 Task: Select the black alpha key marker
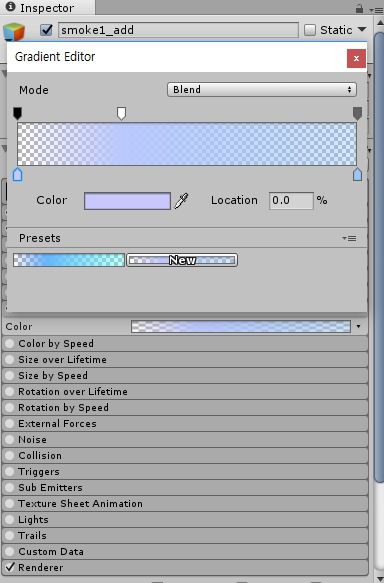click(x=17, y=113)
